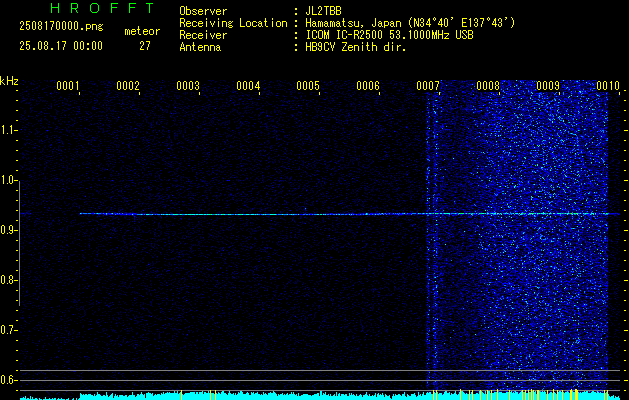The width and height of the screenshot is (629, 400).
Task: Click time marker 0006
Action: click(x=368, y=86)
